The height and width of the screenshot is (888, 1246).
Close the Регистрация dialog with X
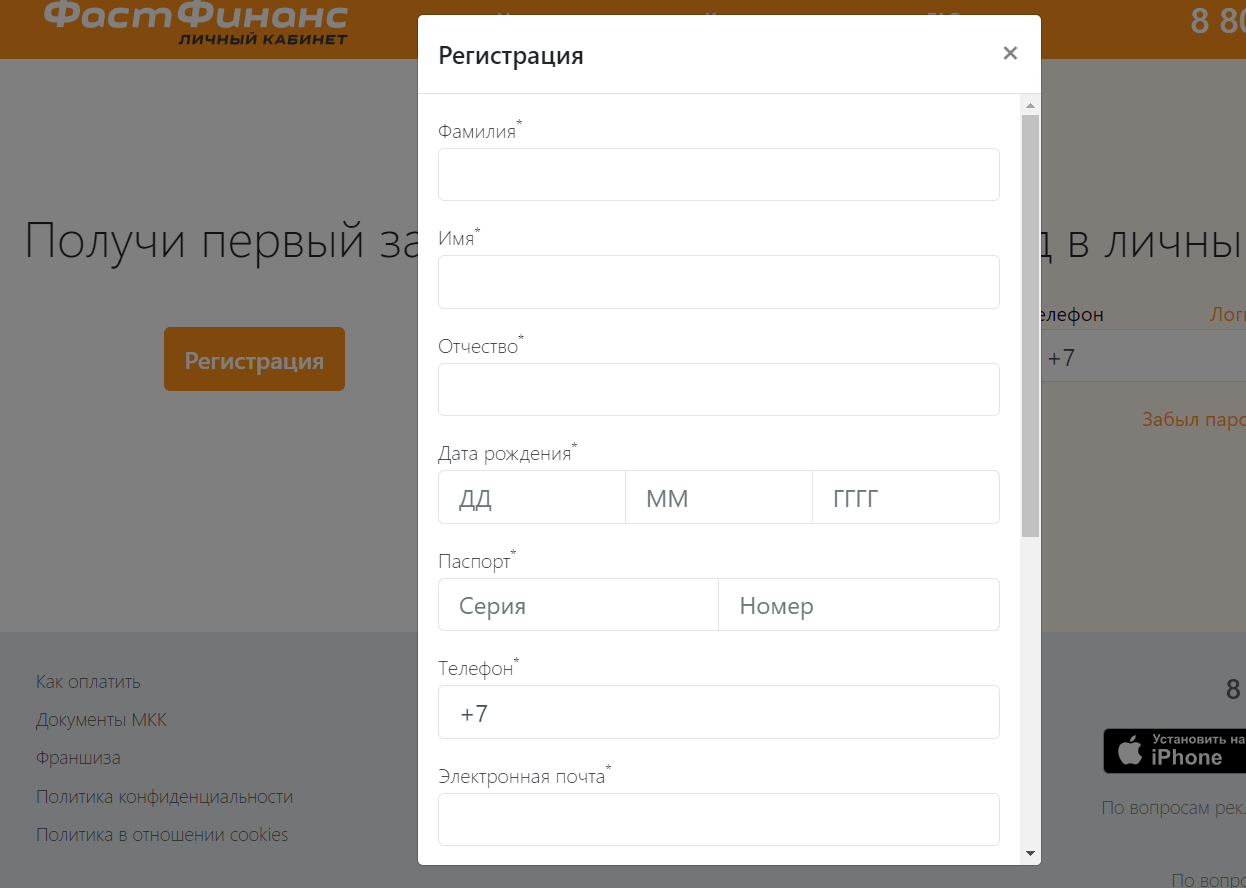[x=1010, y=53]
